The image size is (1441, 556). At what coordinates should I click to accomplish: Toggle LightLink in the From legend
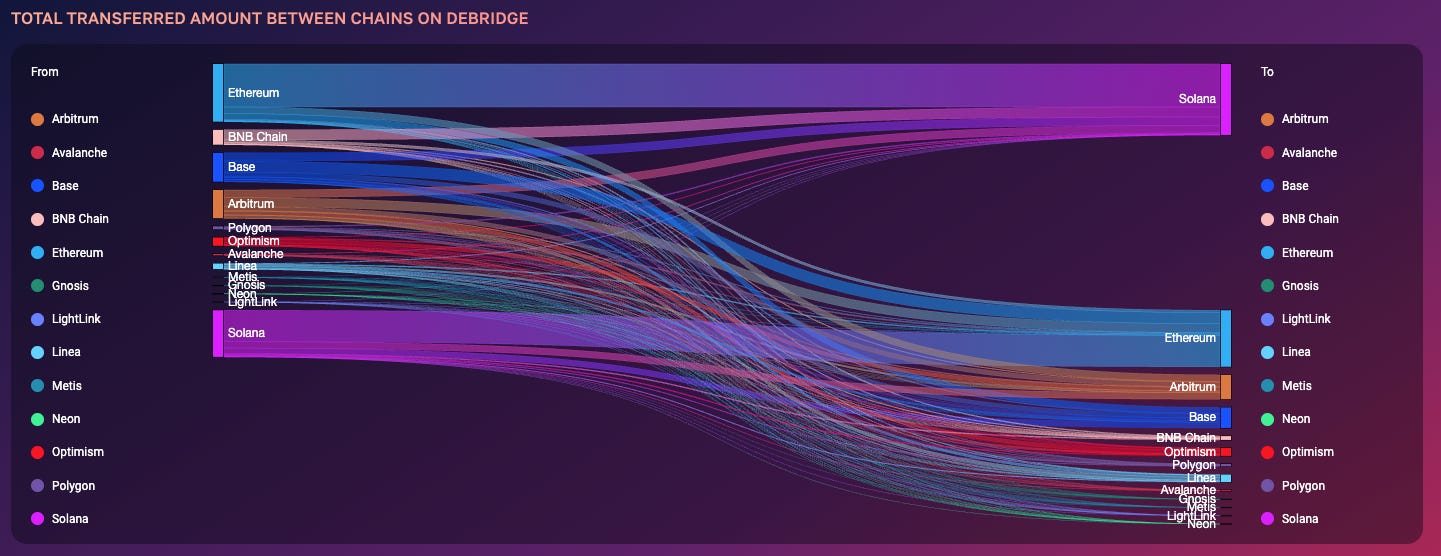tap(66, 319)
